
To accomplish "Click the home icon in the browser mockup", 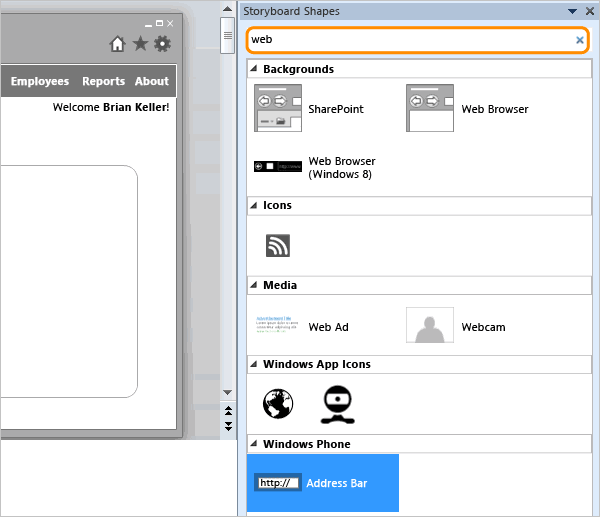I will coord(117,44).
